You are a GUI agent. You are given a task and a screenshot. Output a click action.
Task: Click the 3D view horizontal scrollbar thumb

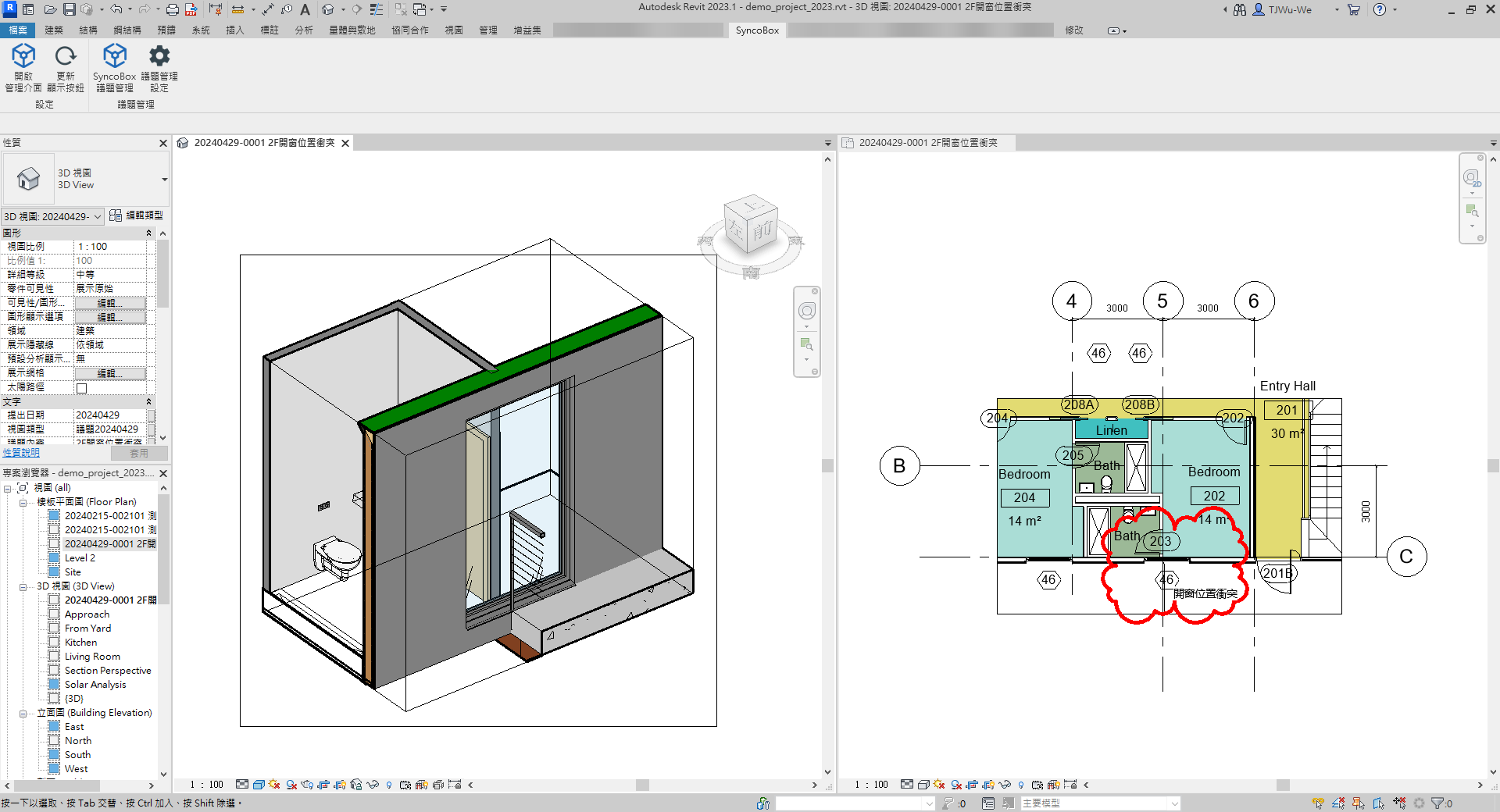tap(642, 785)
